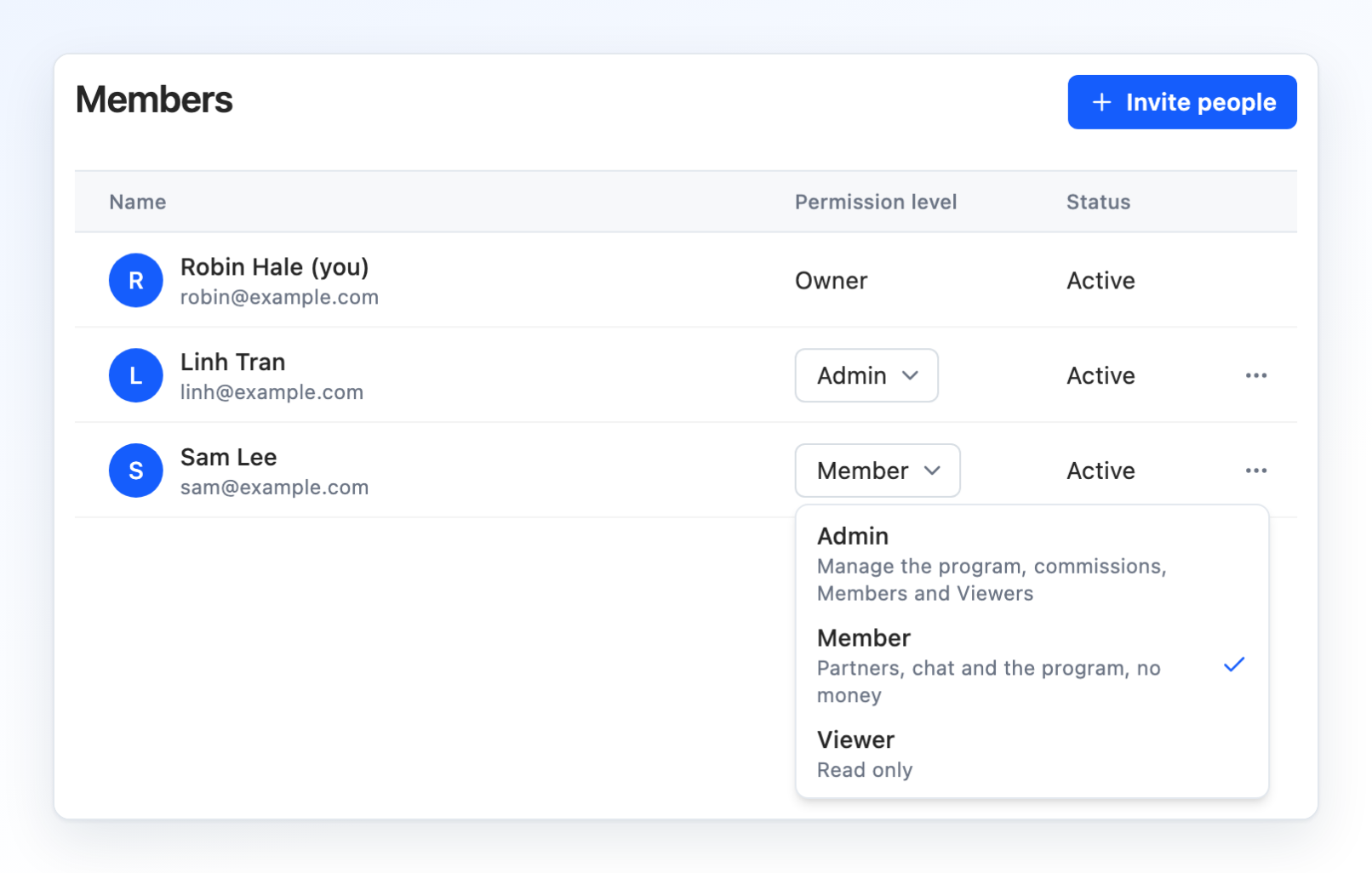Image resolution: width=1372 pixels, height=873 pixels.
Task: Open more options for Linh Tran
Action: (1256, 375)
